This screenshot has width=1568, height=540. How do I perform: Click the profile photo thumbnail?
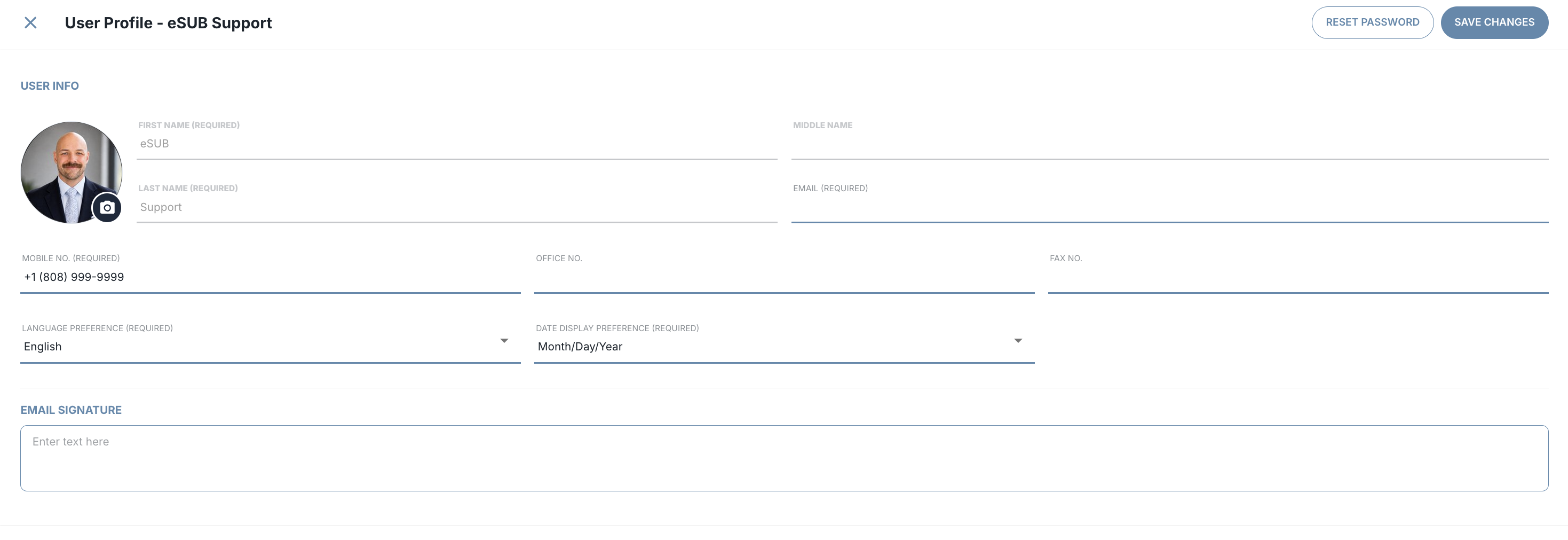pos(71,173)
